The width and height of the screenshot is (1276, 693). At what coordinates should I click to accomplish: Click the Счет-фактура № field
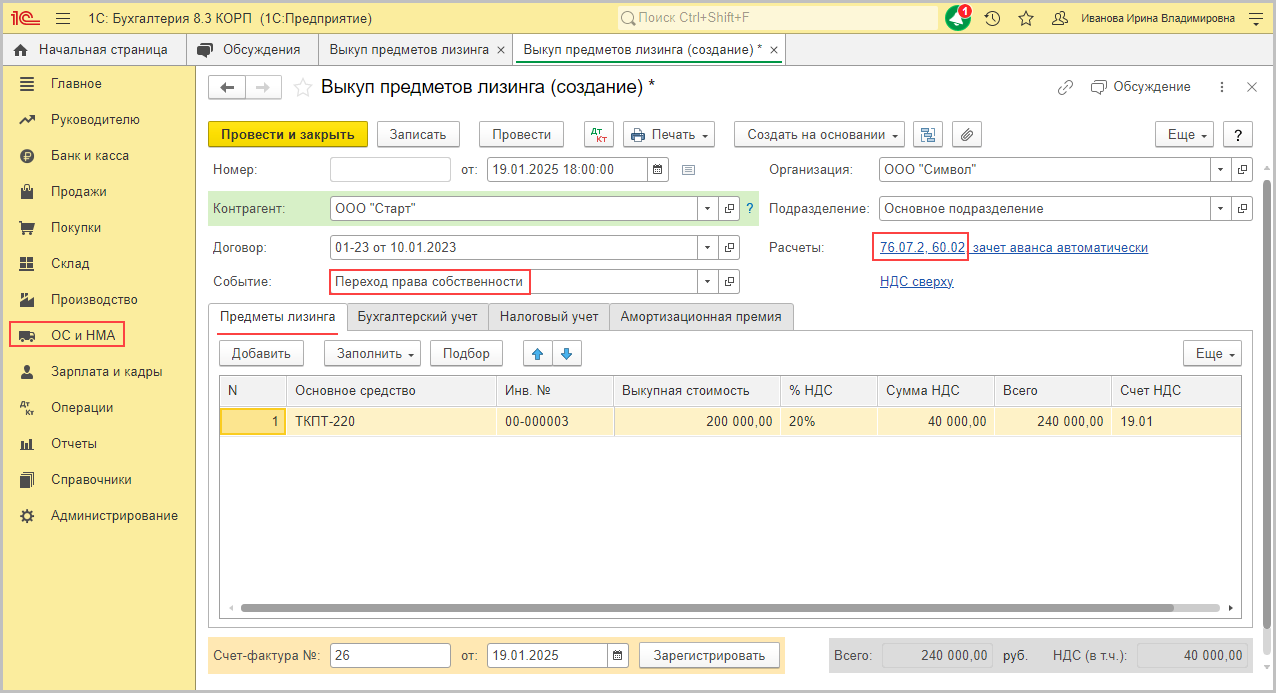[x=390, y=655]
